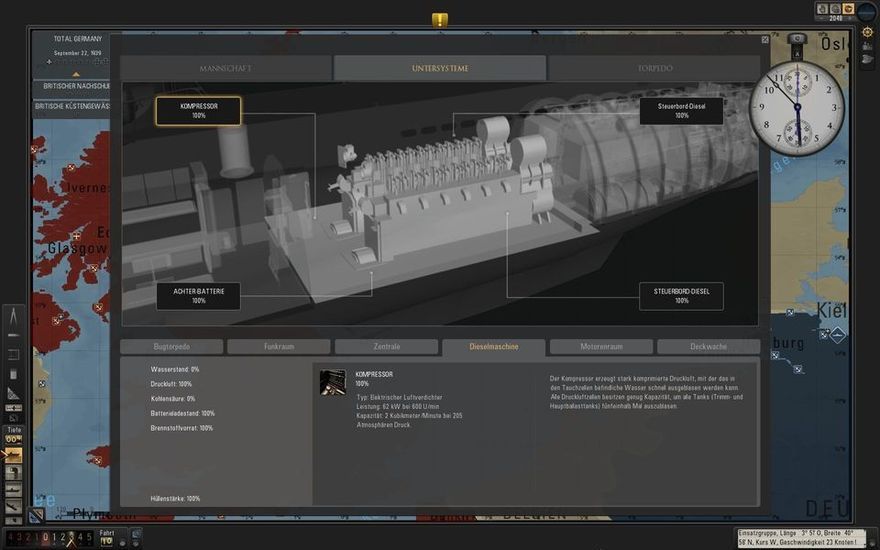The width and height of the screenshot is (880, 550).
Task: Click the ACHTER-BATTERIE subsystem box
Action: 198,296
